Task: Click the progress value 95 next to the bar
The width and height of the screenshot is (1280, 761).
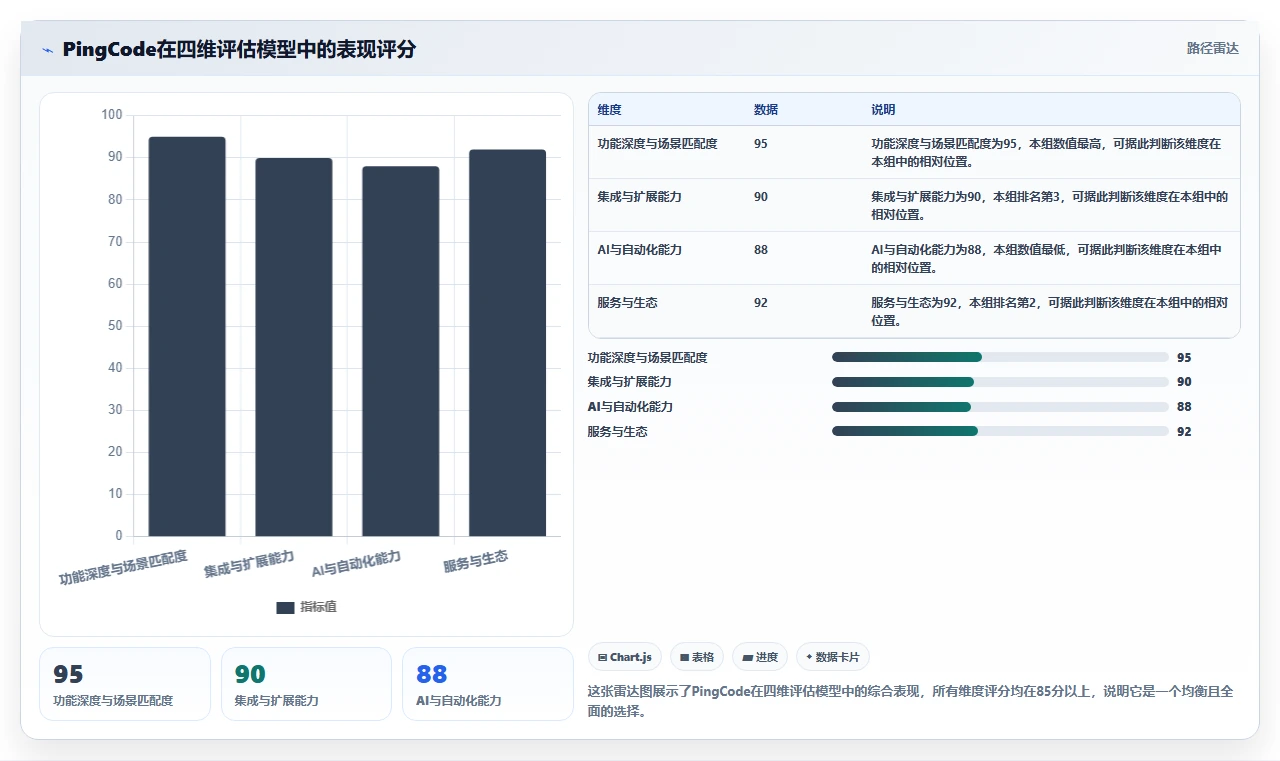Action: 1184,357
